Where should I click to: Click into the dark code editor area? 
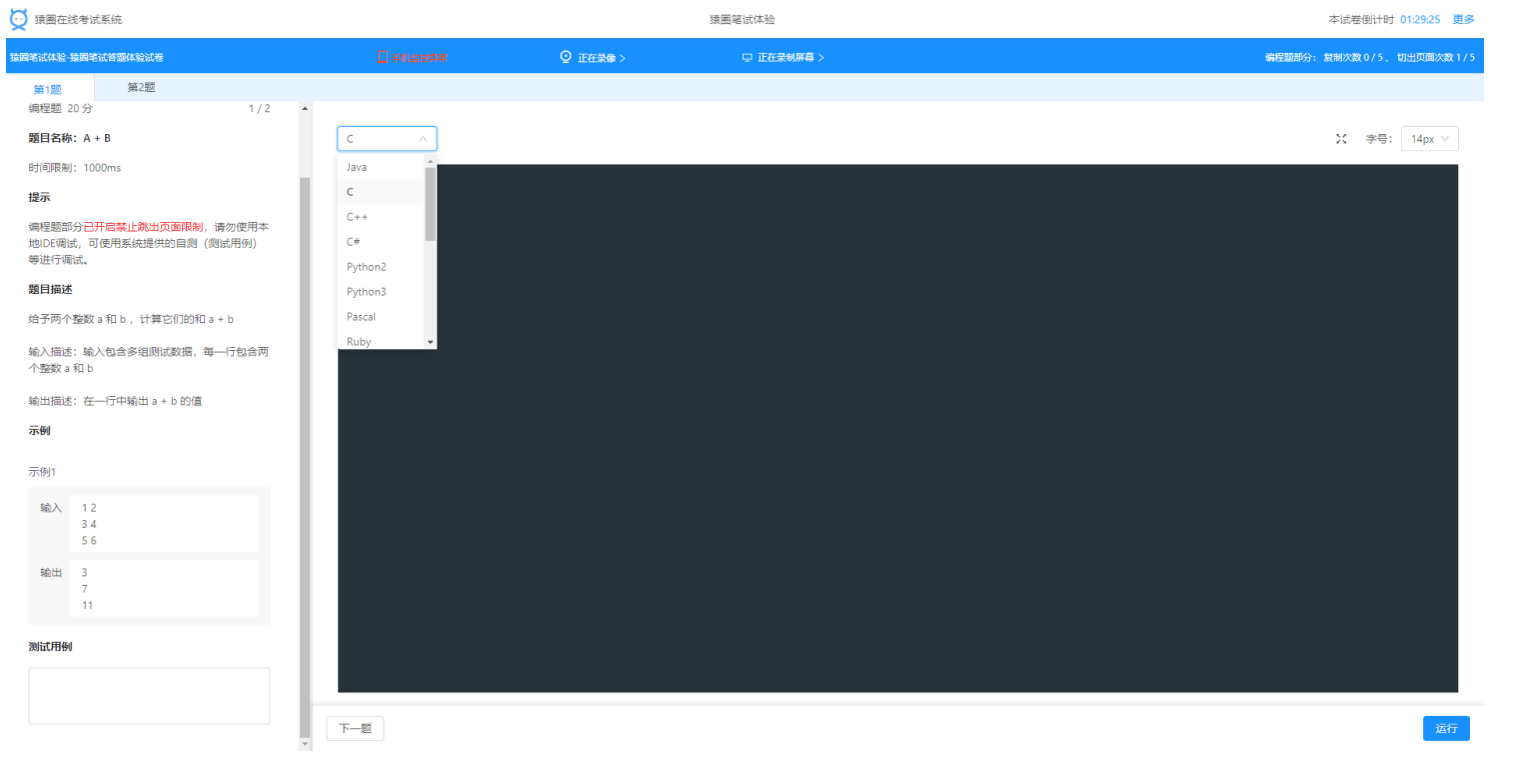coord(898,428)
